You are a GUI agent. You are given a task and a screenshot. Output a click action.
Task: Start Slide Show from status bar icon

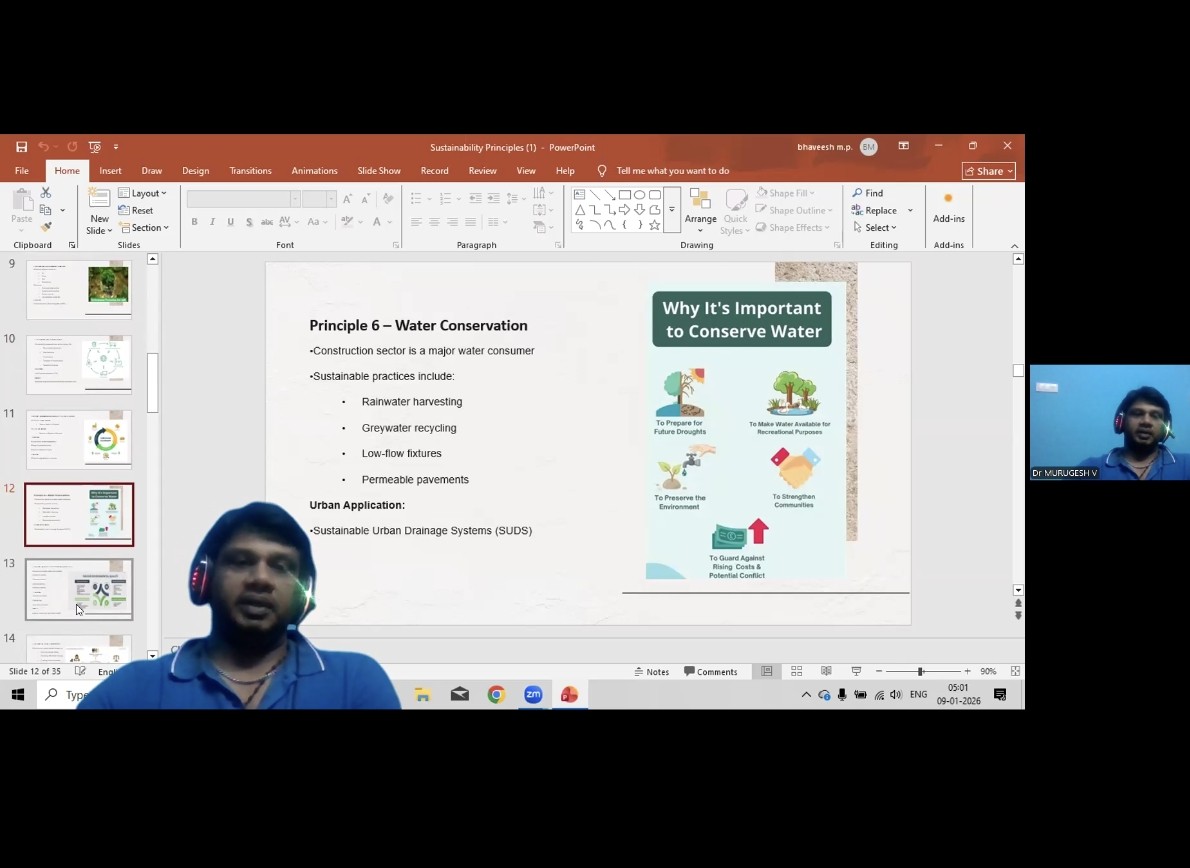(856, 671)
